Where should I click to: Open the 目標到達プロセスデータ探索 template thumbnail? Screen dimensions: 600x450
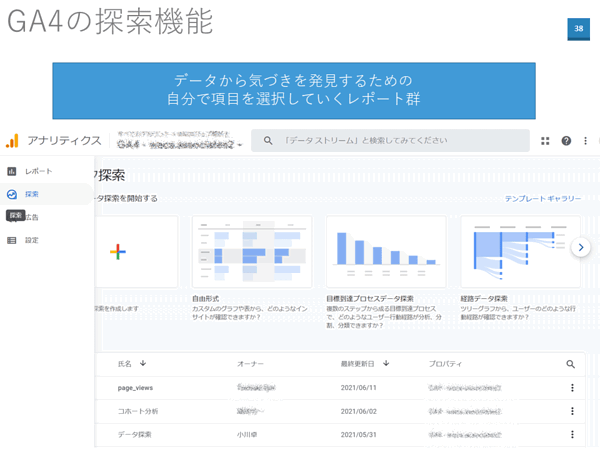pos(386,252)
